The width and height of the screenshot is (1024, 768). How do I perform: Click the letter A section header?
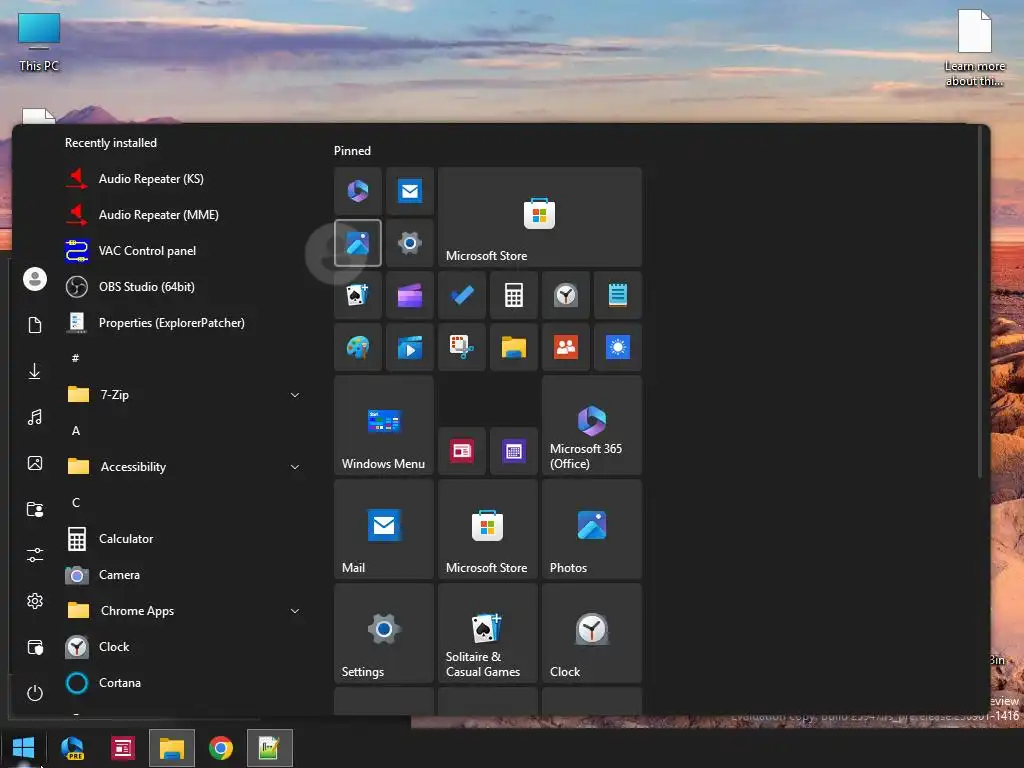pos(76,430)
